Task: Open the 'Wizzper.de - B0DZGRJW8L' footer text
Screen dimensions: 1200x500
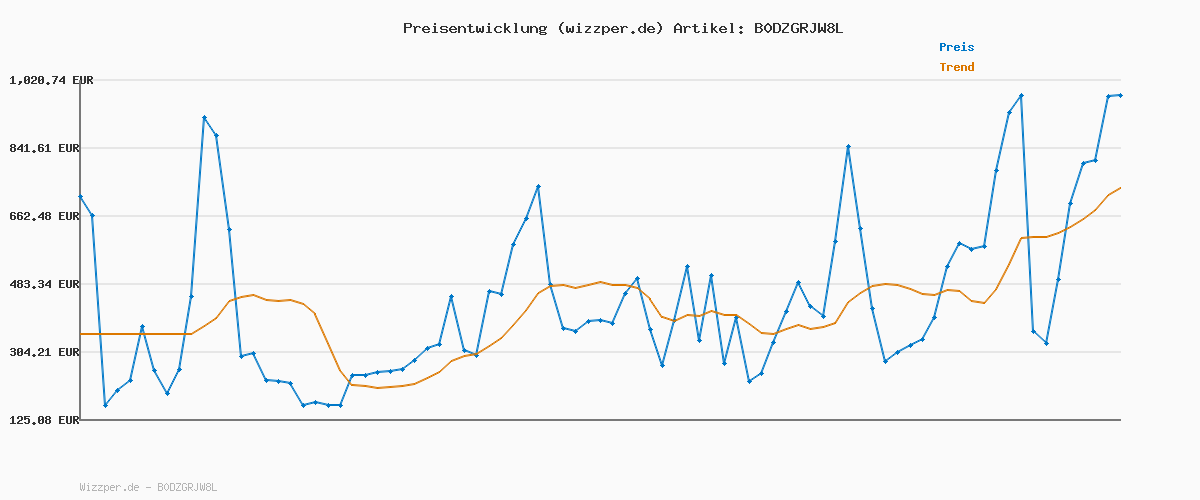Action: pos(148,487)
